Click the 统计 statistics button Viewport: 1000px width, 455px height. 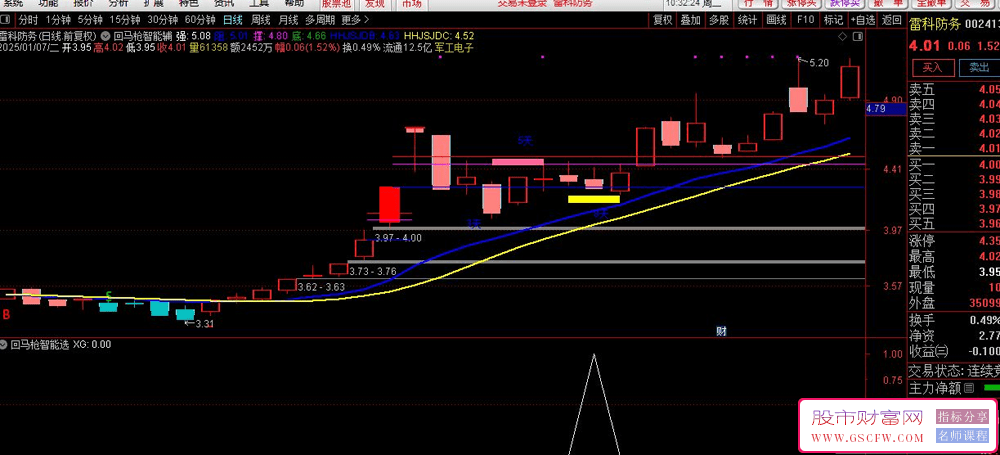[x=747, y=20]
